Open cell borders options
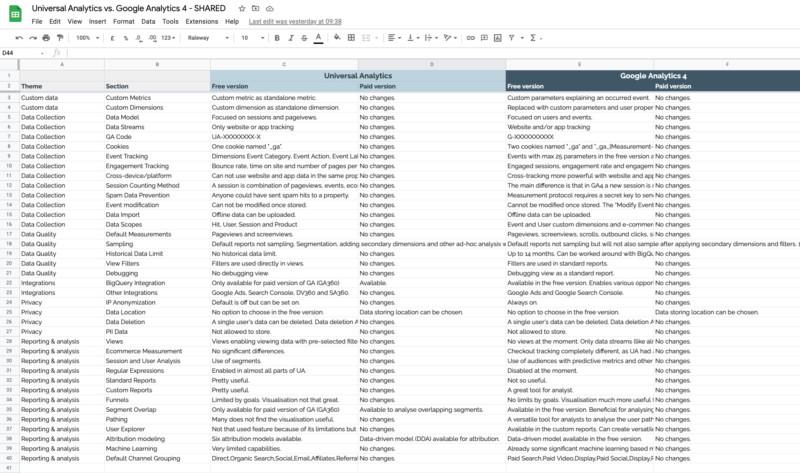The image size is (800, 473). point(351,38)
